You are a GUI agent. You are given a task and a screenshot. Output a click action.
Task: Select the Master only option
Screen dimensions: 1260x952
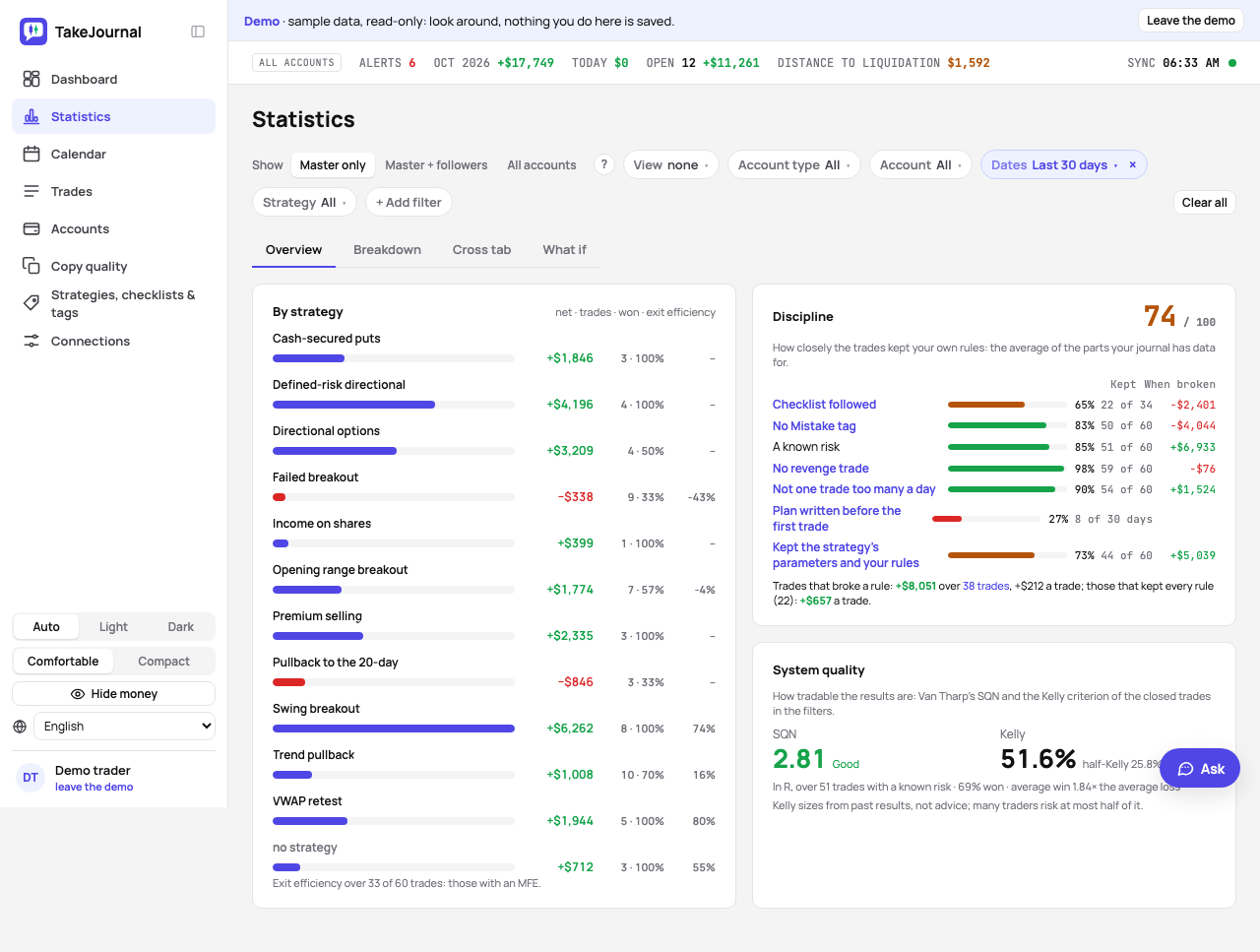point(333,164)
